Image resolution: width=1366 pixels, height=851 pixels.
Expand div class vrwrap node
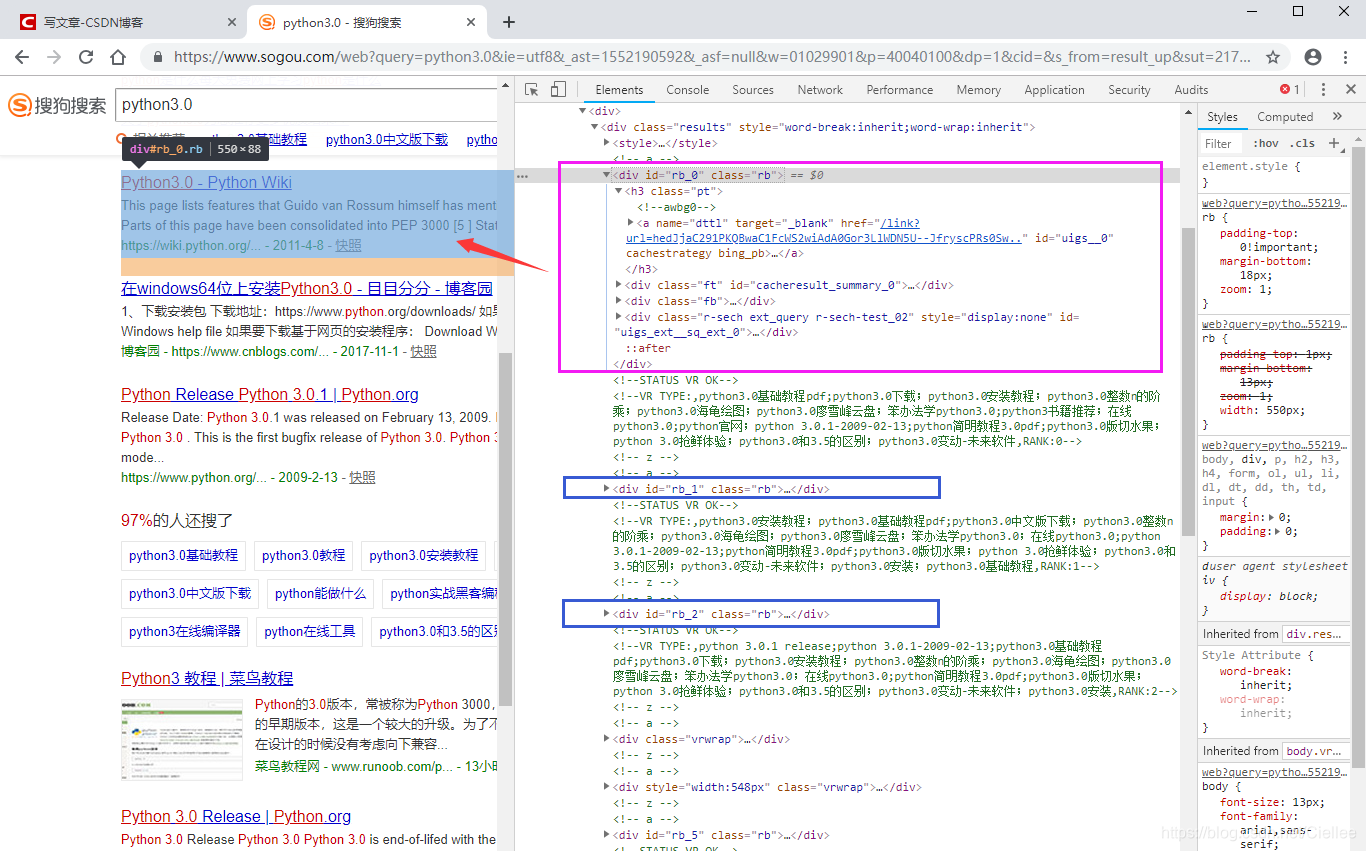coord(606,739)
